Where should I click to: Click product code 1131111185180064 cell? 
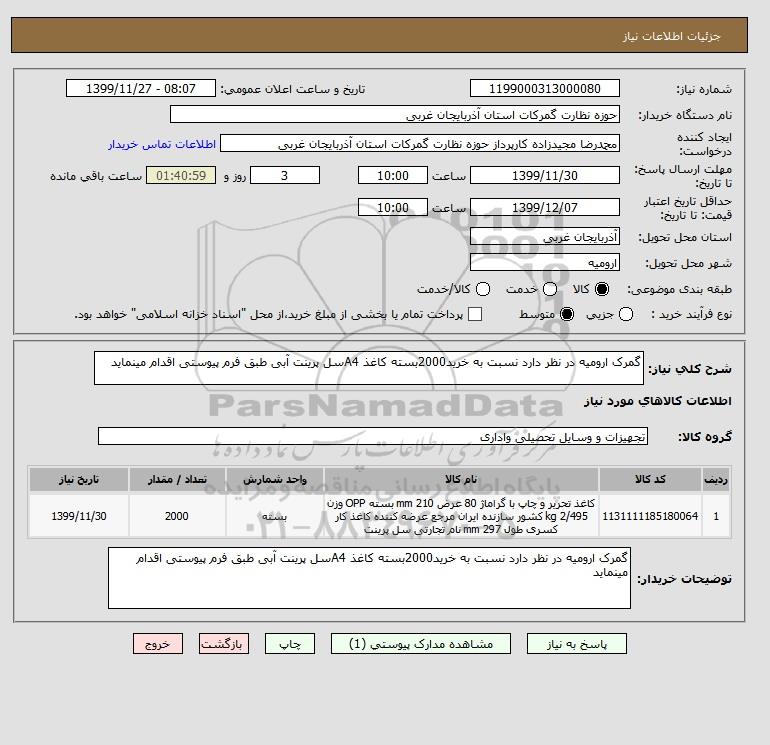coord(650,516)
